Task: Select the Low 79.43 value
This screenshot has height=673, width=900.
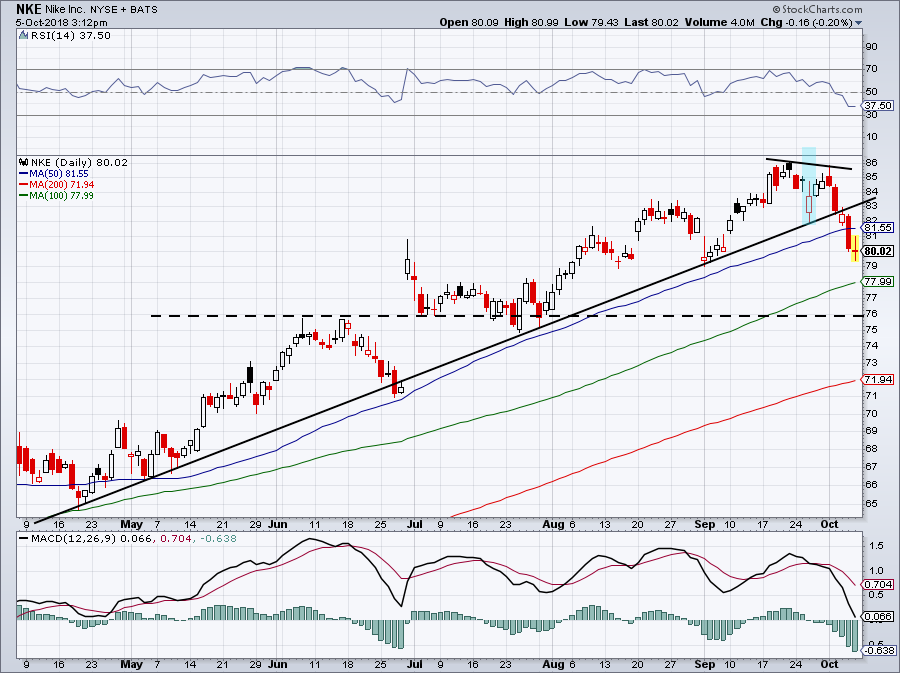Action: 591,22
